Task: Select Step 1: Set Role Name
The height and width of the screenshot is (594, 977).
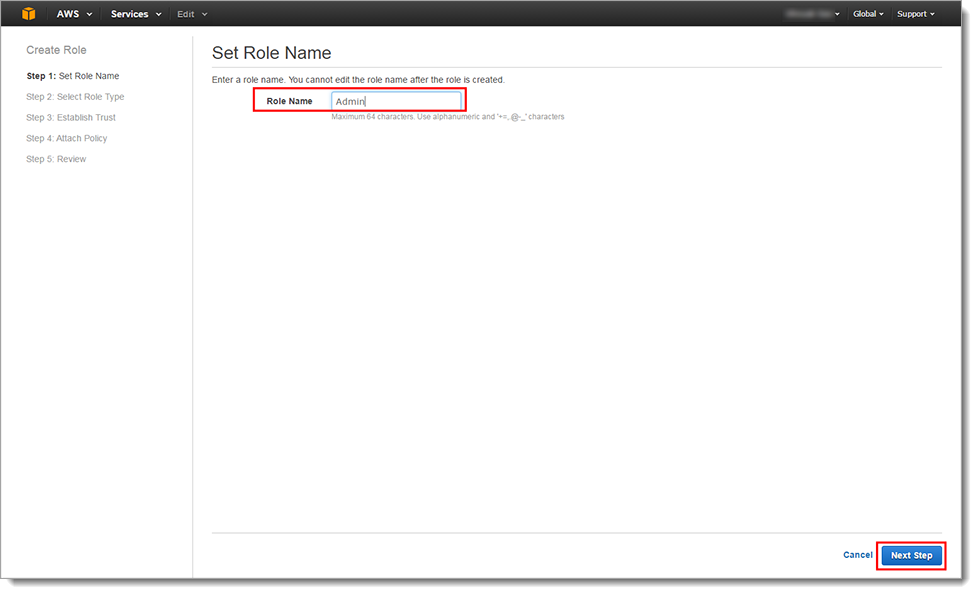Action: (x=72, y=76)
